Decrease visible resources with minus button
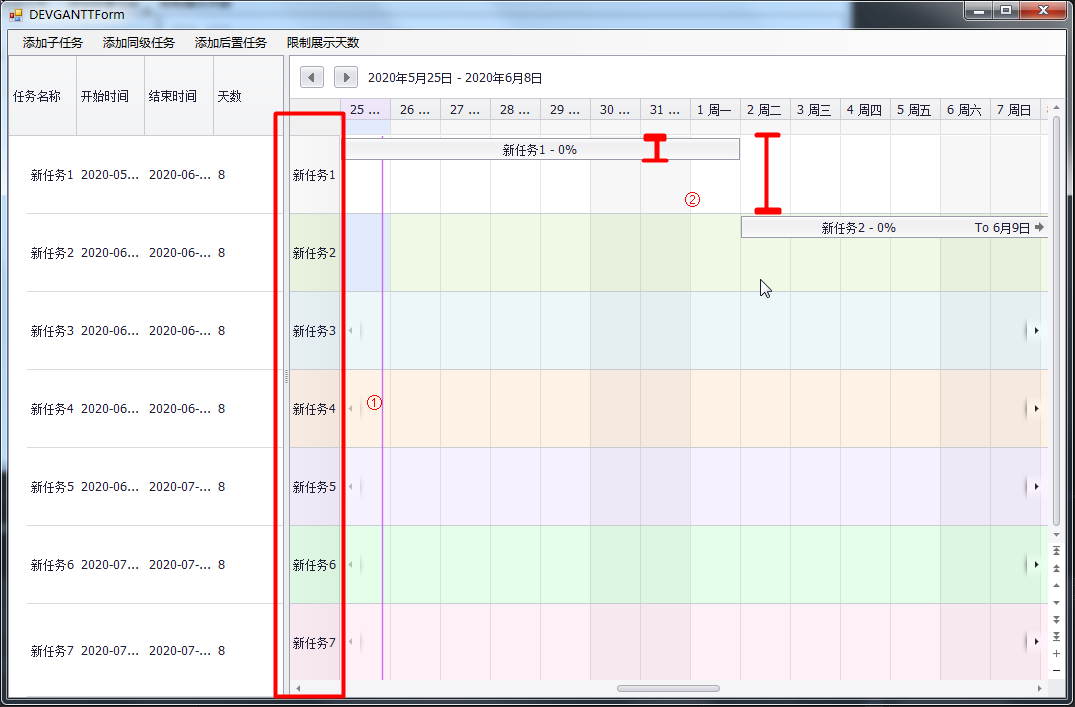Image resolution: width=1075 pixels, height=707 pixels. 1056,671
